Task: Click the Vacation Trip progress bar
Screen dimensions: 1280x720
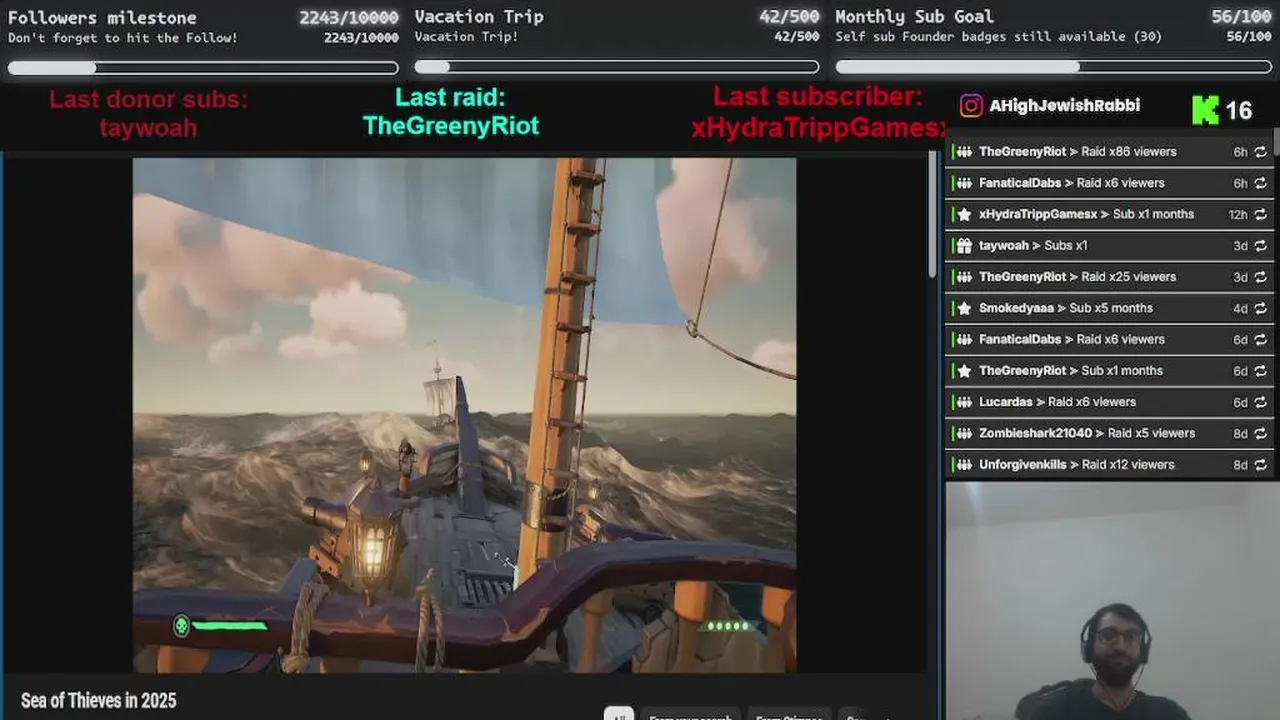Action: click(617, 67)
